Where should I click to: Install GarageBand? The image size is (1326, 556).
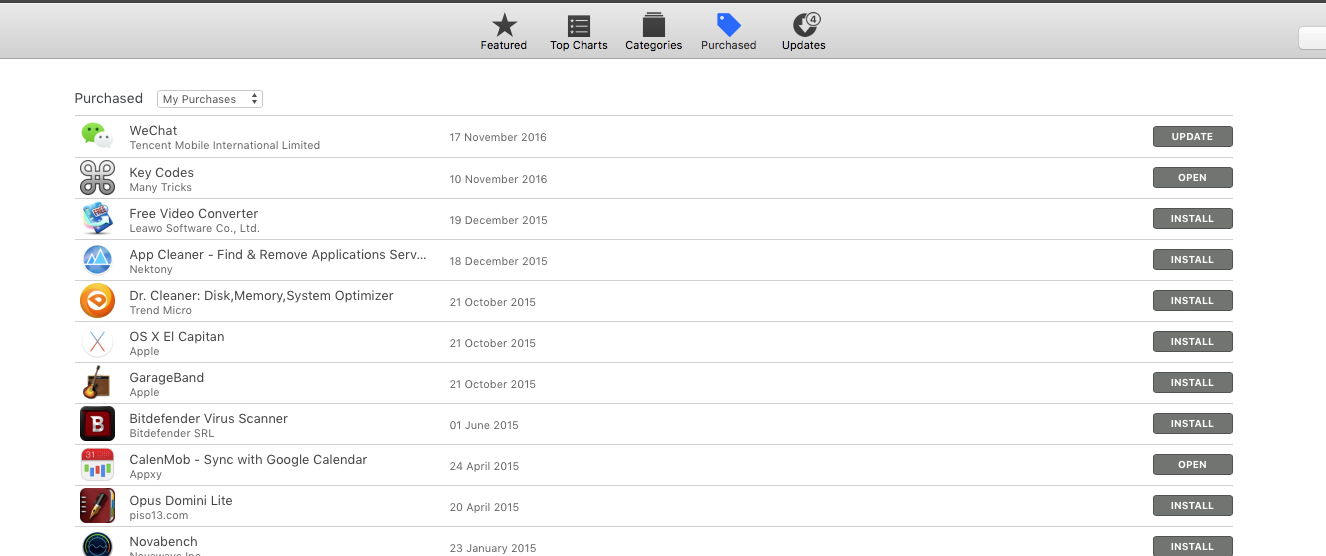[x=1192, y=383]
